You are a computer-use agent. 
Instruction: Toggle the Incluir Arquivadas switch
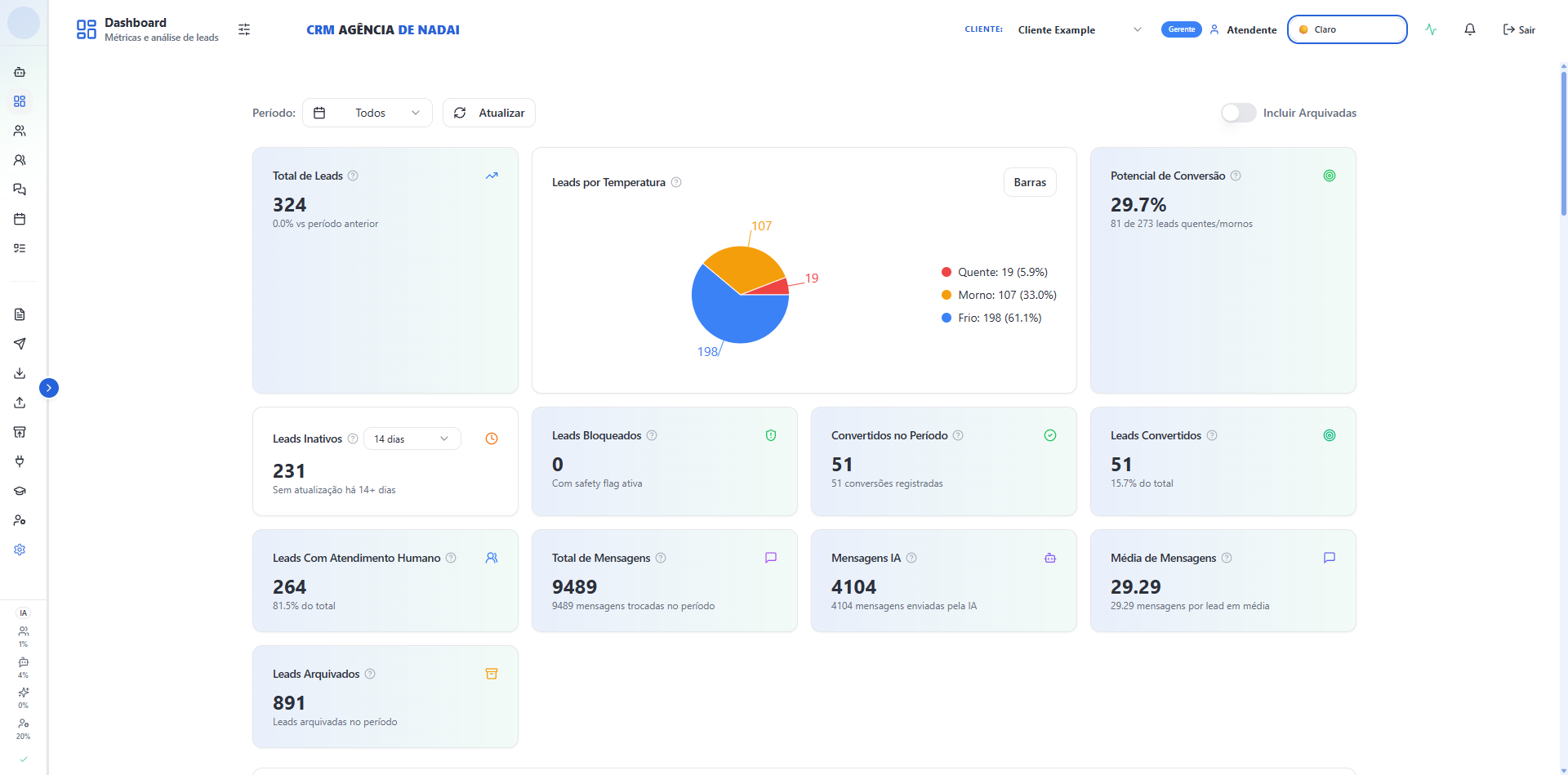[x=1238, y=113]
